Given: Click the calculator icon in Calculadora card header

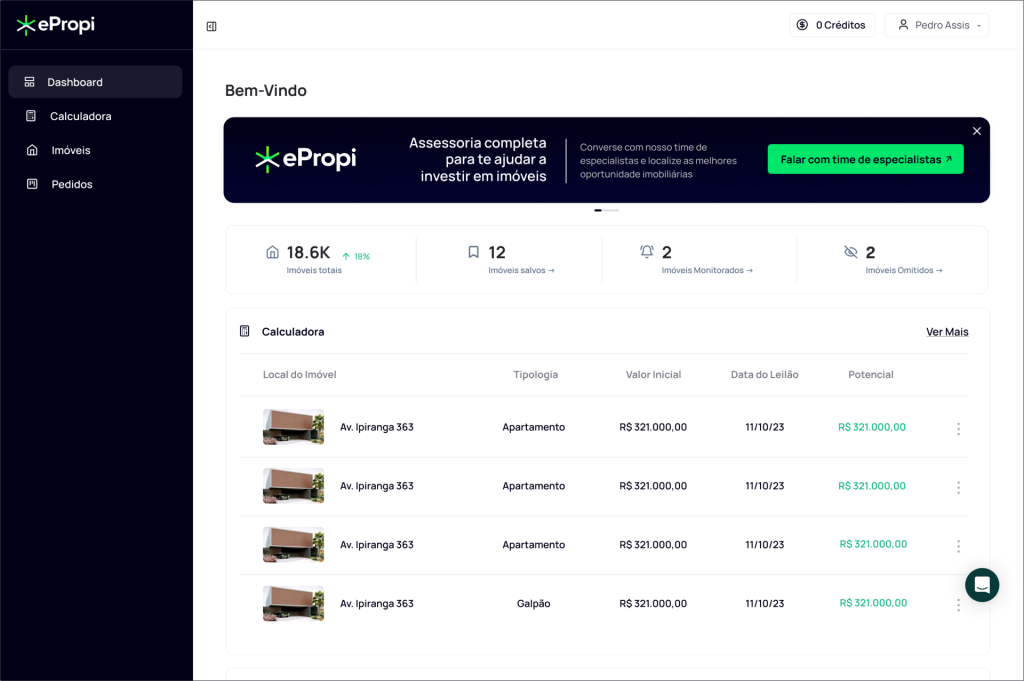Looking at the screenshot, I should click(245, 331).
